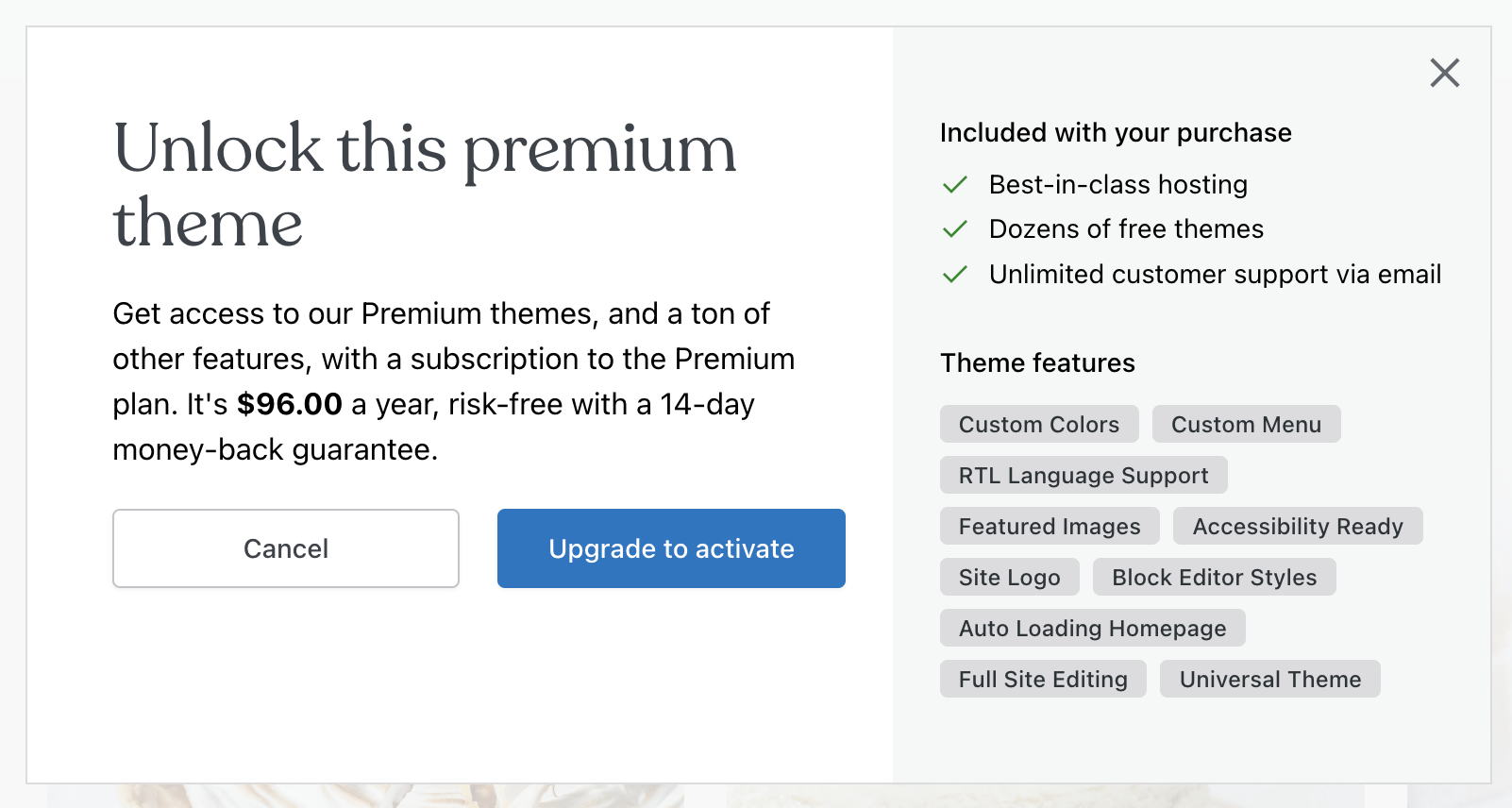Click the checkmark beside Unlimited customer support
The width and height of the screenshot is (1512, 808).
(x=955, y=275)
